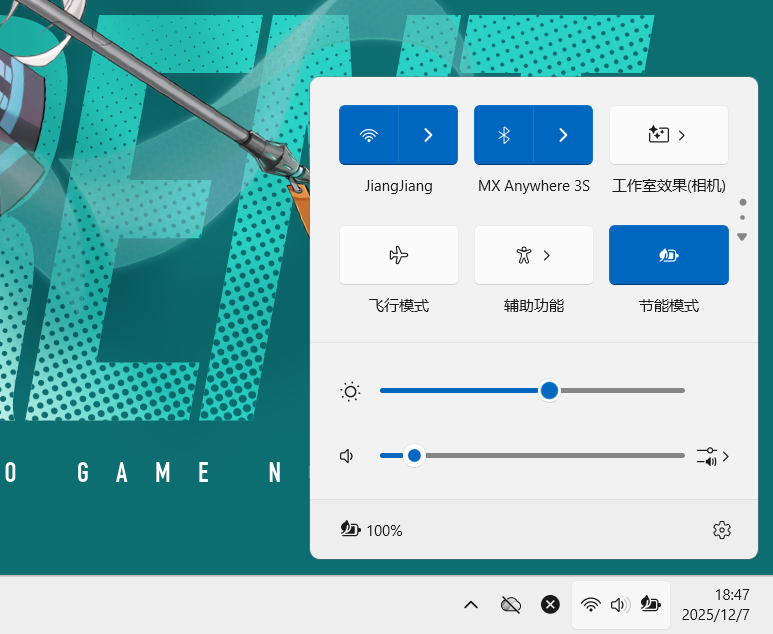Open all settings via gear icon
This screenshot has height=634, width=773.
point(722,530)
